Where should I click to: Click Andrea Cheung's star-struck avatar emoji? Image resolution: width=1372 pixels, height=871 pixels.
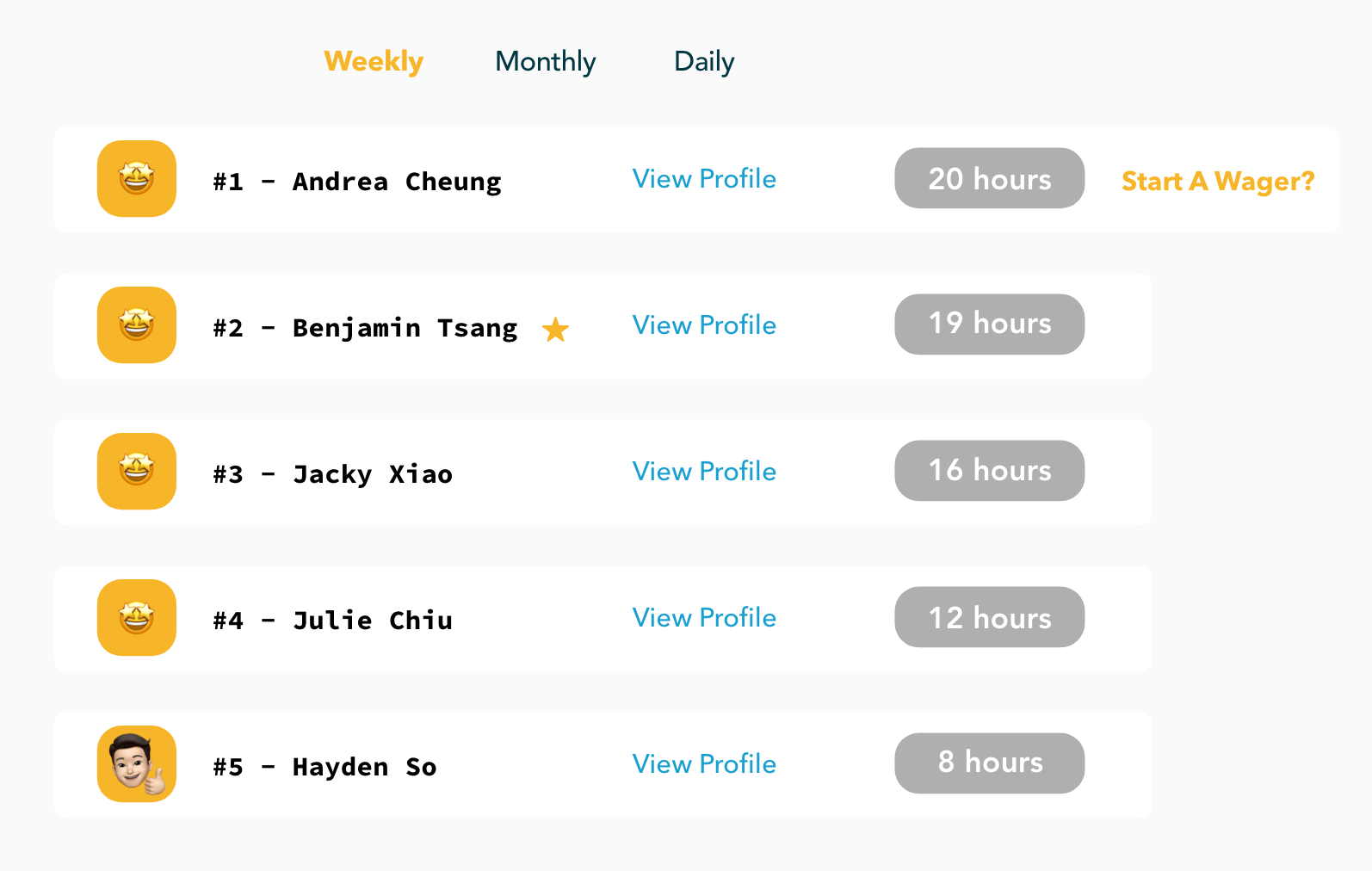pyautogui.click(x=136, y=178)
